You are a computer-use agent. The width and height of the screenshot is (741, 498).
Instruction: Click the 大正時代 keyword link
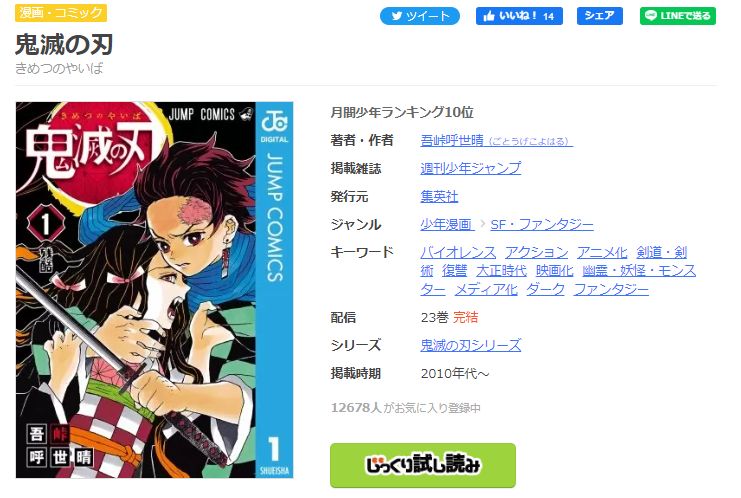[501, 270]
